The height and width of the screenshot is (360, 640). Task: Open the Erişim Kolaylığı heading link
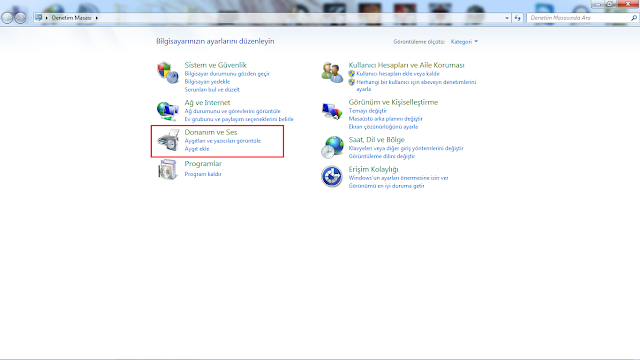(x=373, y=169)
